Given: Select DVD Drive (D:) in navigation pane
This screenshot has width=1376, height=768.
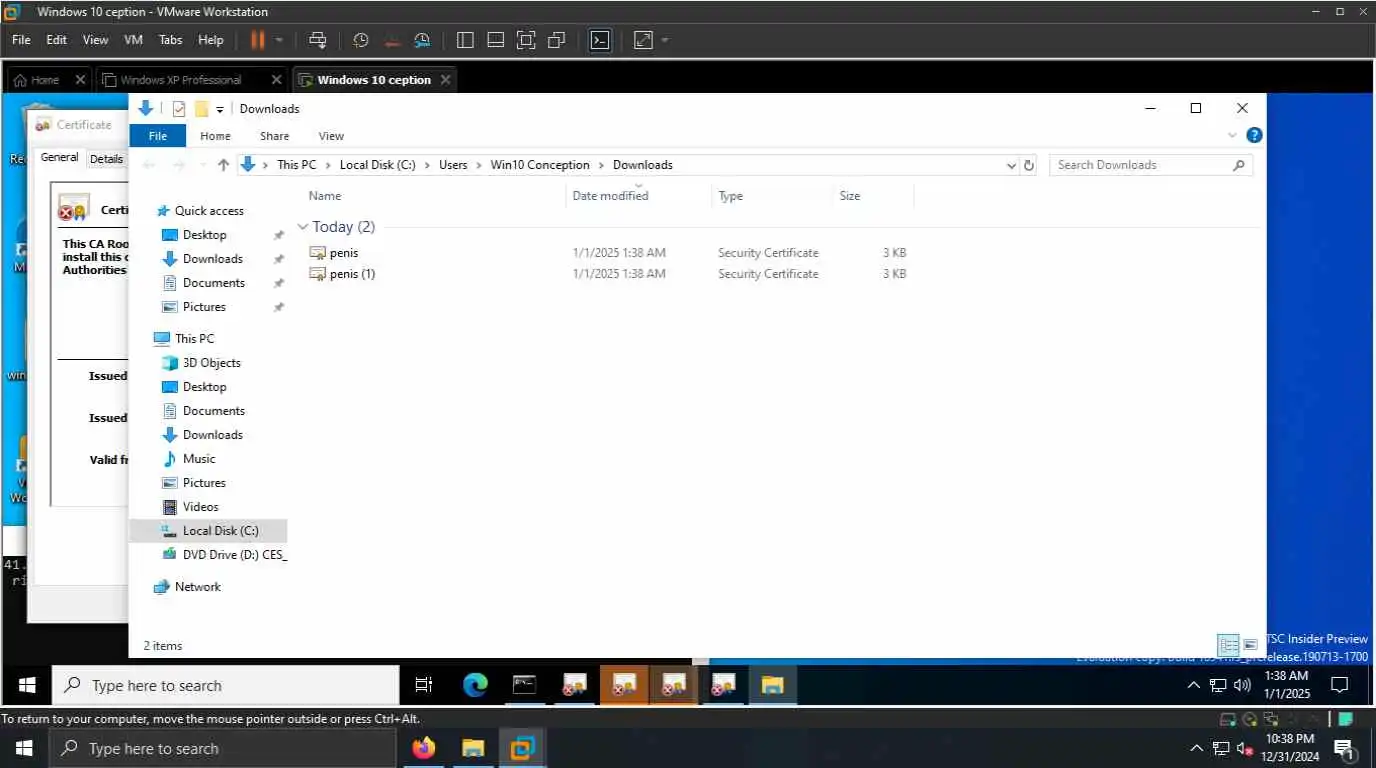Looking at the screenshot, I should [x=224, y=555].
